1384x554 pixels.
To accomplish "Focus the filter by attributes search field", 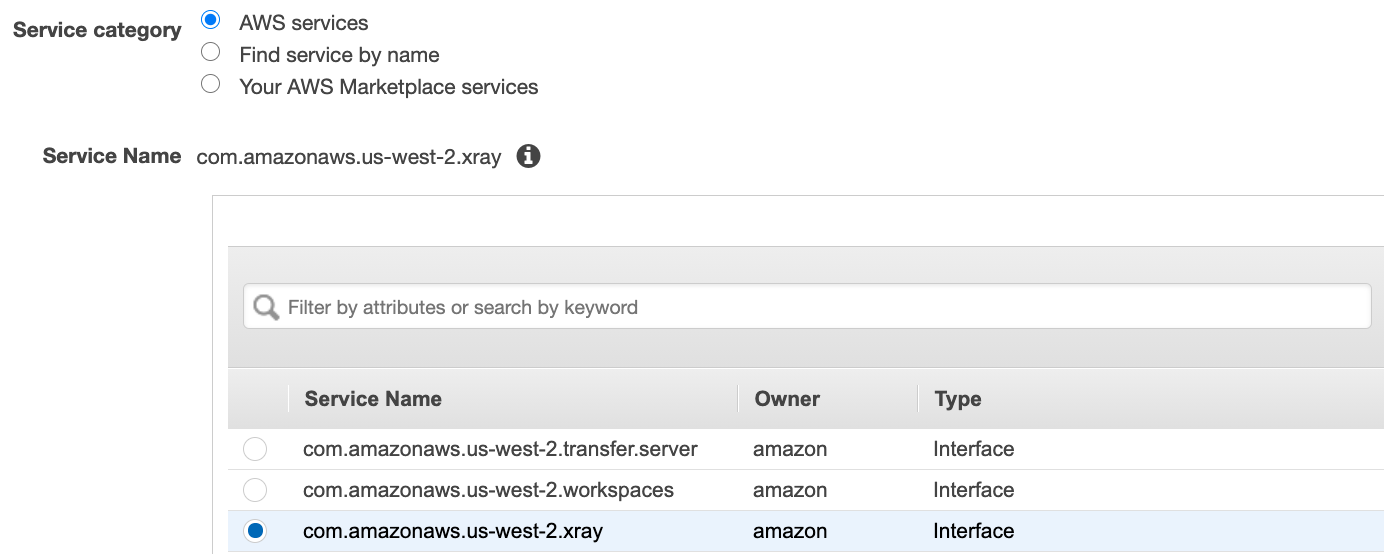I will pyautogui.click(x=820, y=307).
